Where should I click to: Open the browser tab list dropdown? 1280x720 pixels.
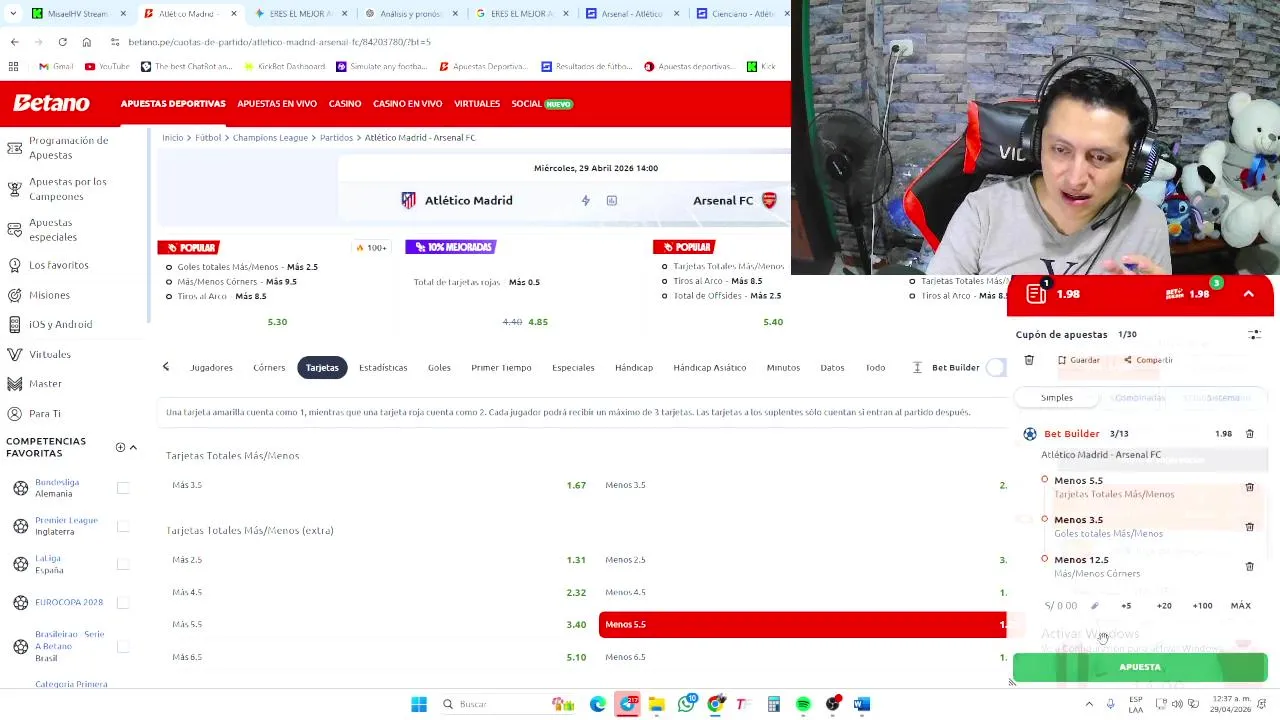(x=13, y=14)
